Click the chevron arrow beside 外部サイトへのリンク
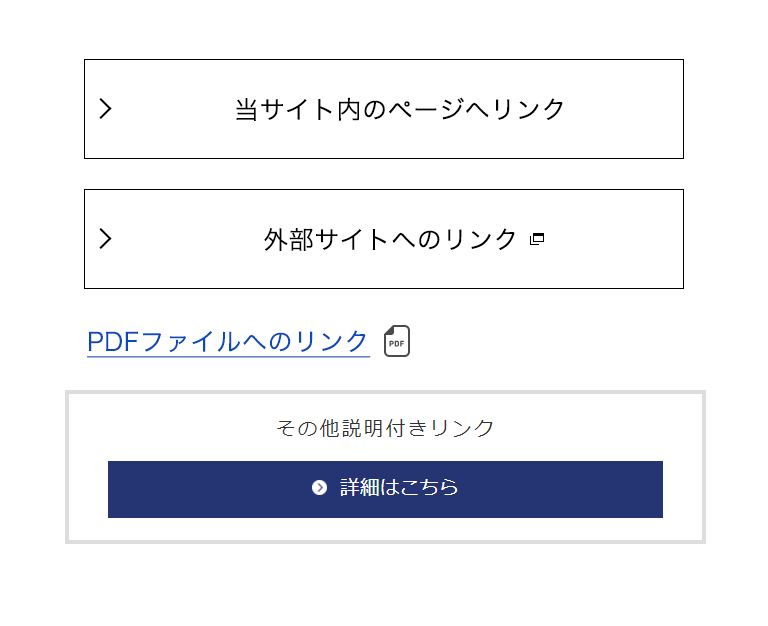Image resolution: width=768 pixels, height=626 pixels. click(105, 239)
